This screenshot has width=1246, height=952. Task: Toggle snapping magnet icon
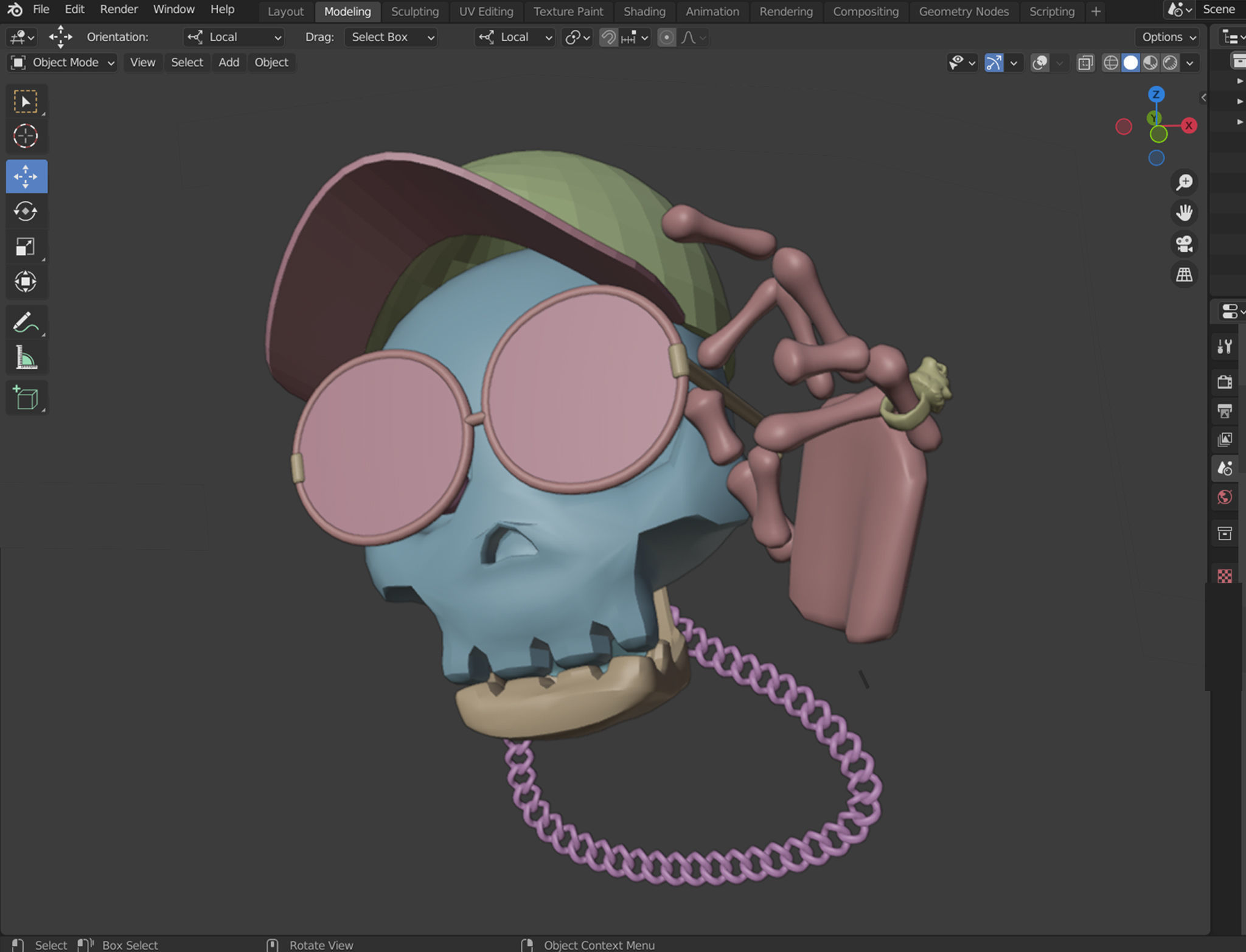tap(608, 38)
